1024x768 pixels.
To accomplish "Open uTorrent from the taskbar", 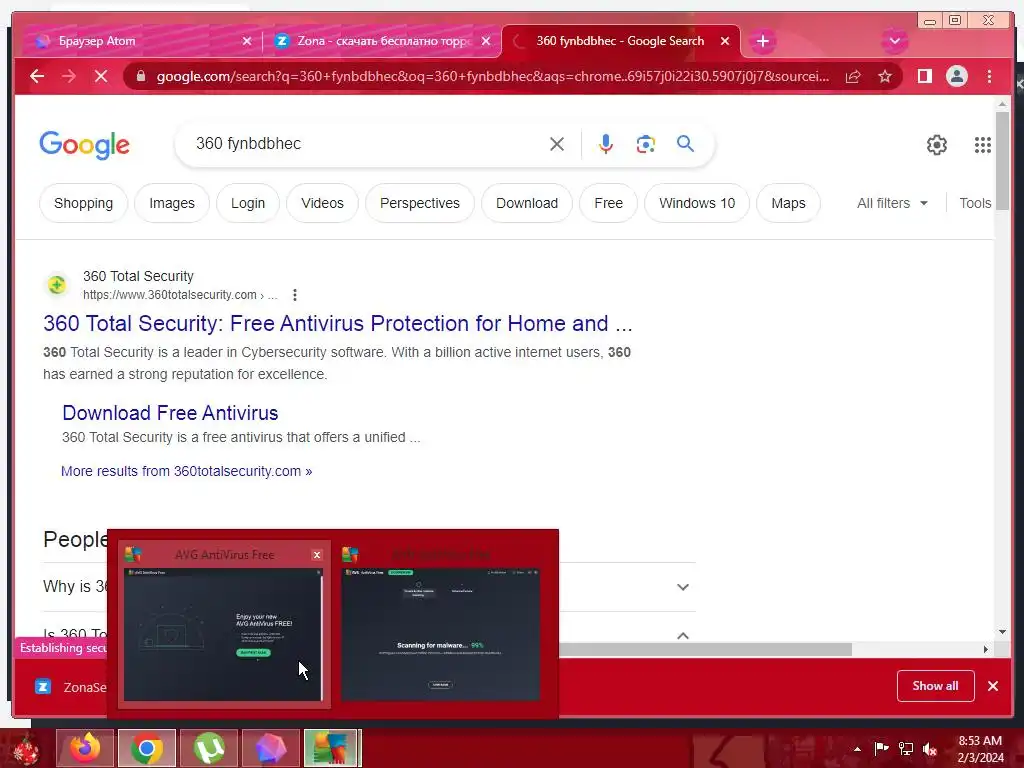I will [209, 748].
